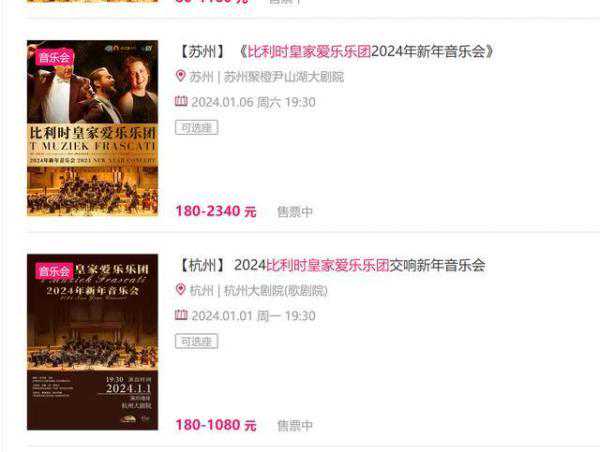This screenshot has width=600, height=452.
Task: Click the location pin icon next to 杭州
Action: point(181,289)
